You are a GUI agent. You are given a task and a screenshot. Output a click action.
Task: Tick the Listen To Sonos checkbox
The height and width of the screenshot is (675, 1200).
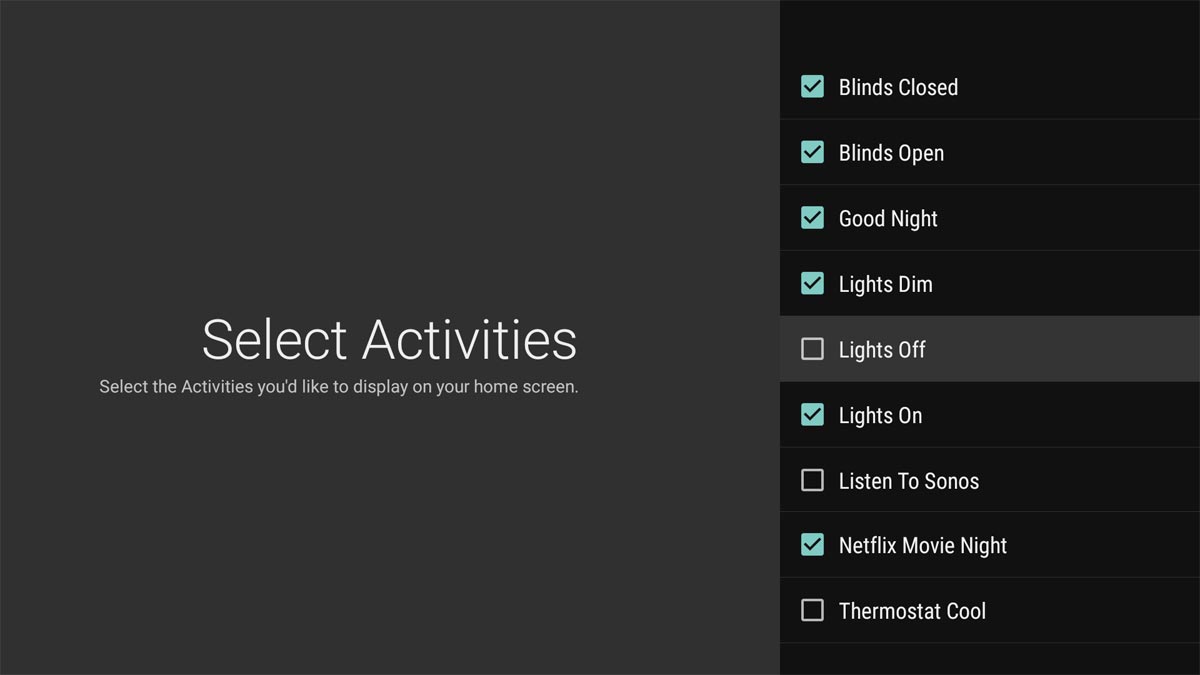(812, 480)
